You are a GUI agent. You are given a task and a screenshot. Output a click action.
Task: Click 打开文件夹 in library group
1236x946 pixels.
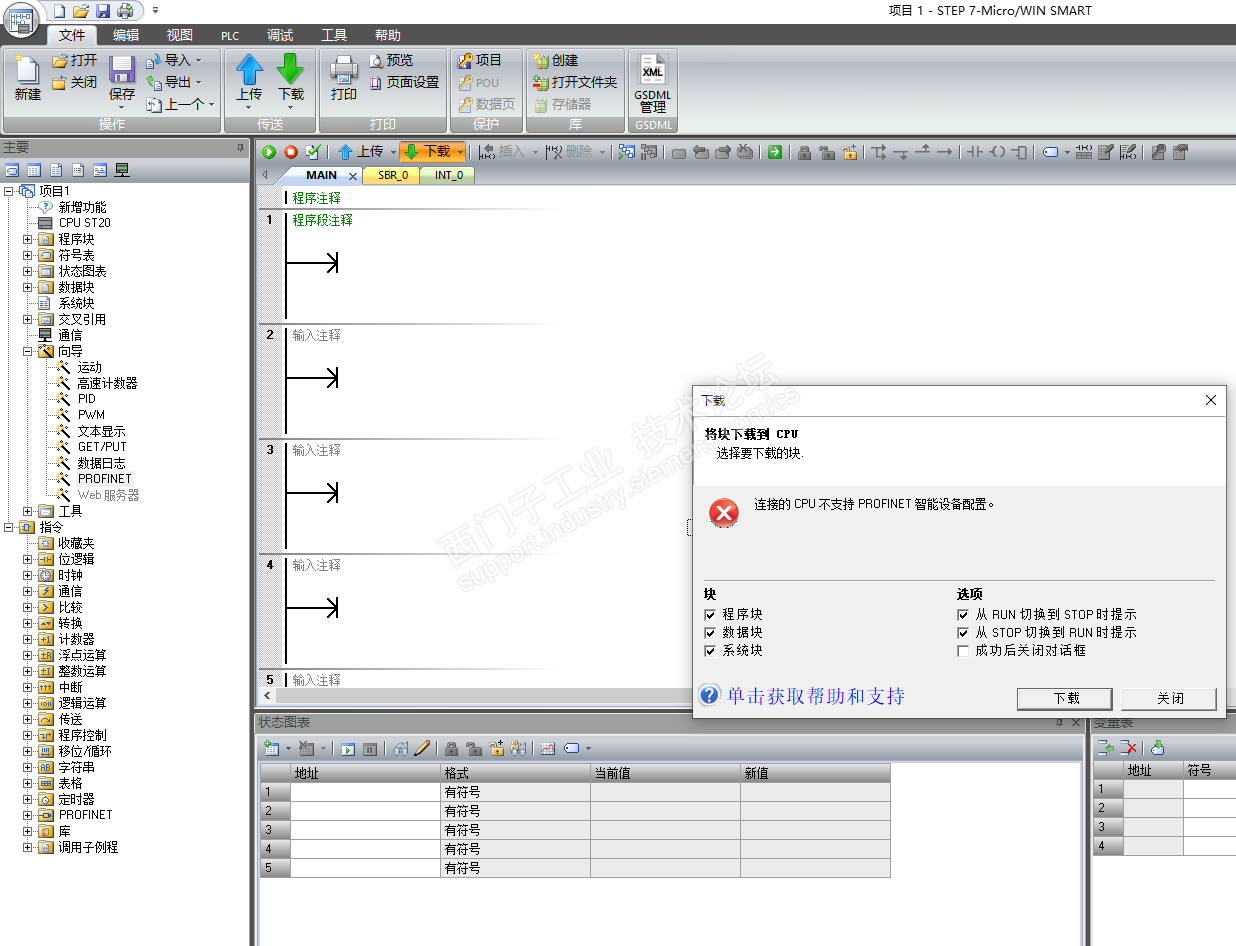[575, 82]
